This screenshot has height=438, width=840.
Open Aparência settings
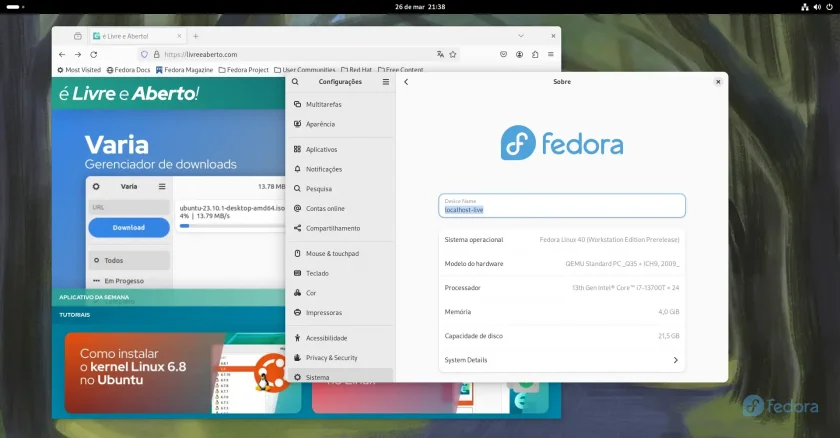point(341,124)
